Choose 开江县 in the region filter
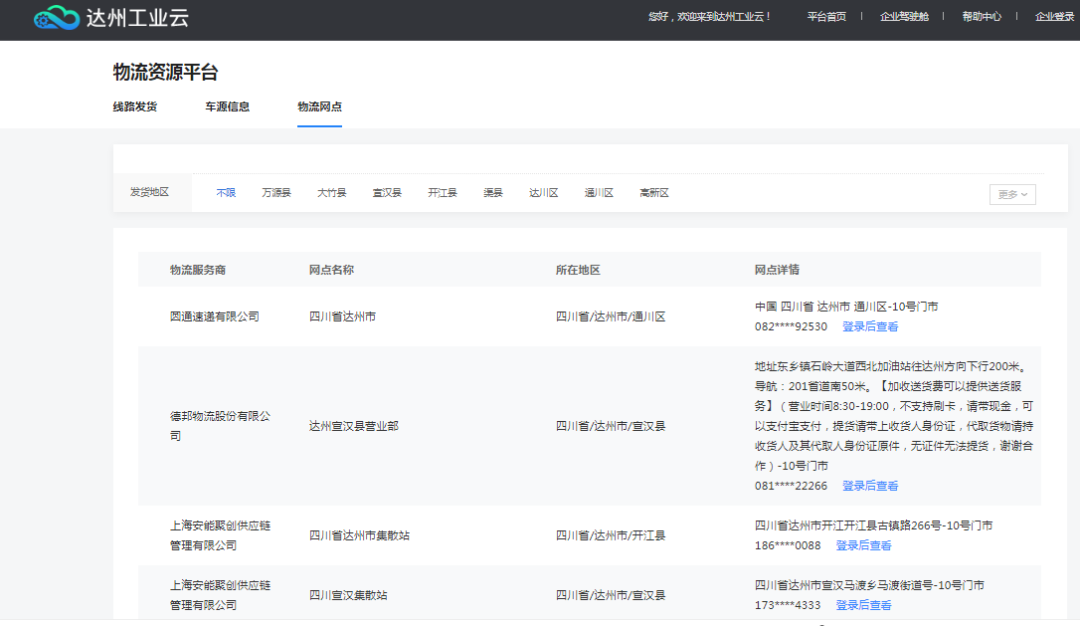This screenshot has height=626, width=1080. pyautogui.click(x=442, y=193)
